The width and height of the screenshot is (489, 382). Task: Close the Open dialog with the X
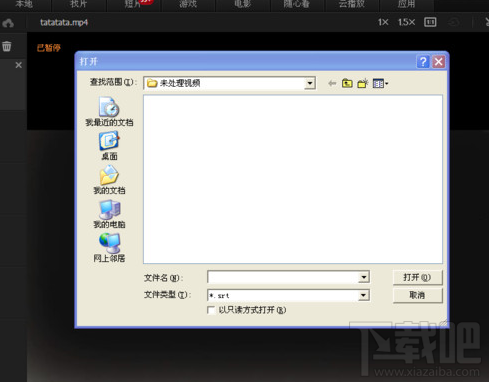click(x=439, y=62)
